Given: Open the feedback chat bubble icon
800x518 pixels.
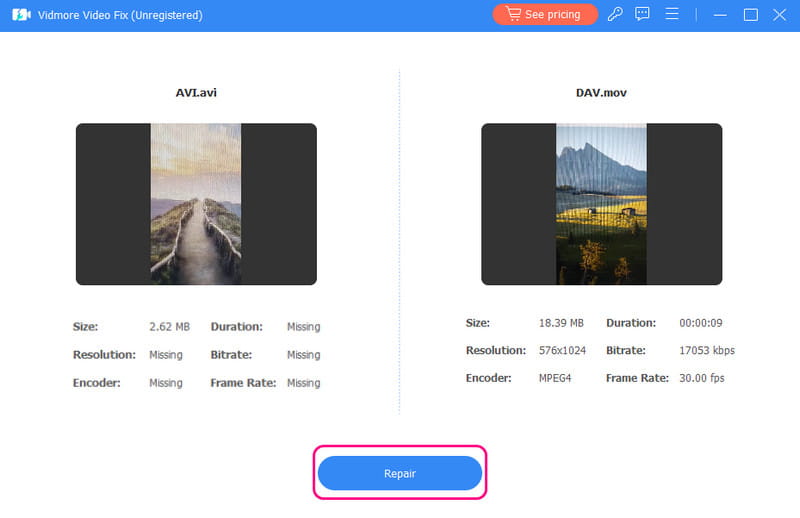Looking at the screenshot, I should click(643, 15).
